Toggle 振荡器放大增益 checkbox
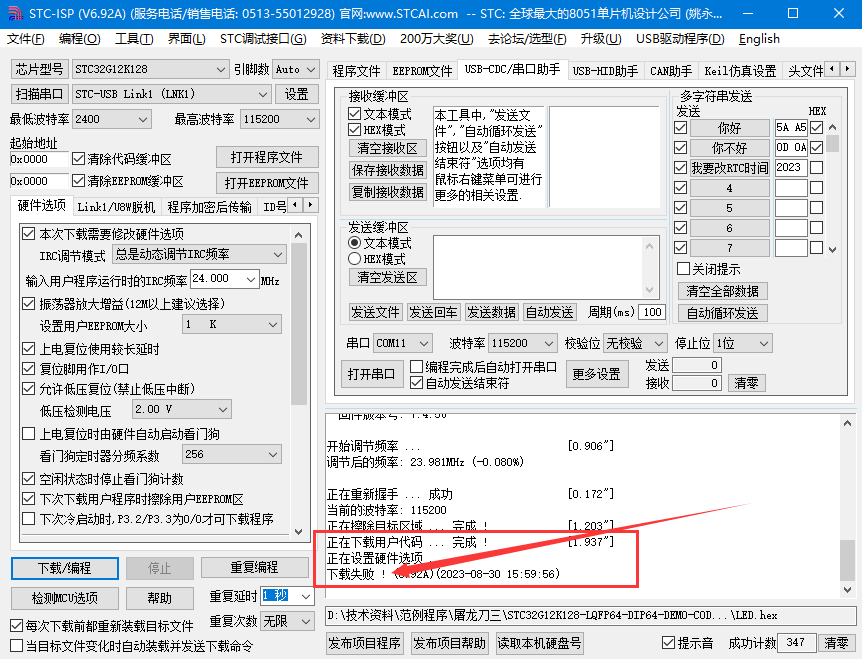The height and width of the screenshot is (659, 862). pyautogui.click(x=29, y=304)
